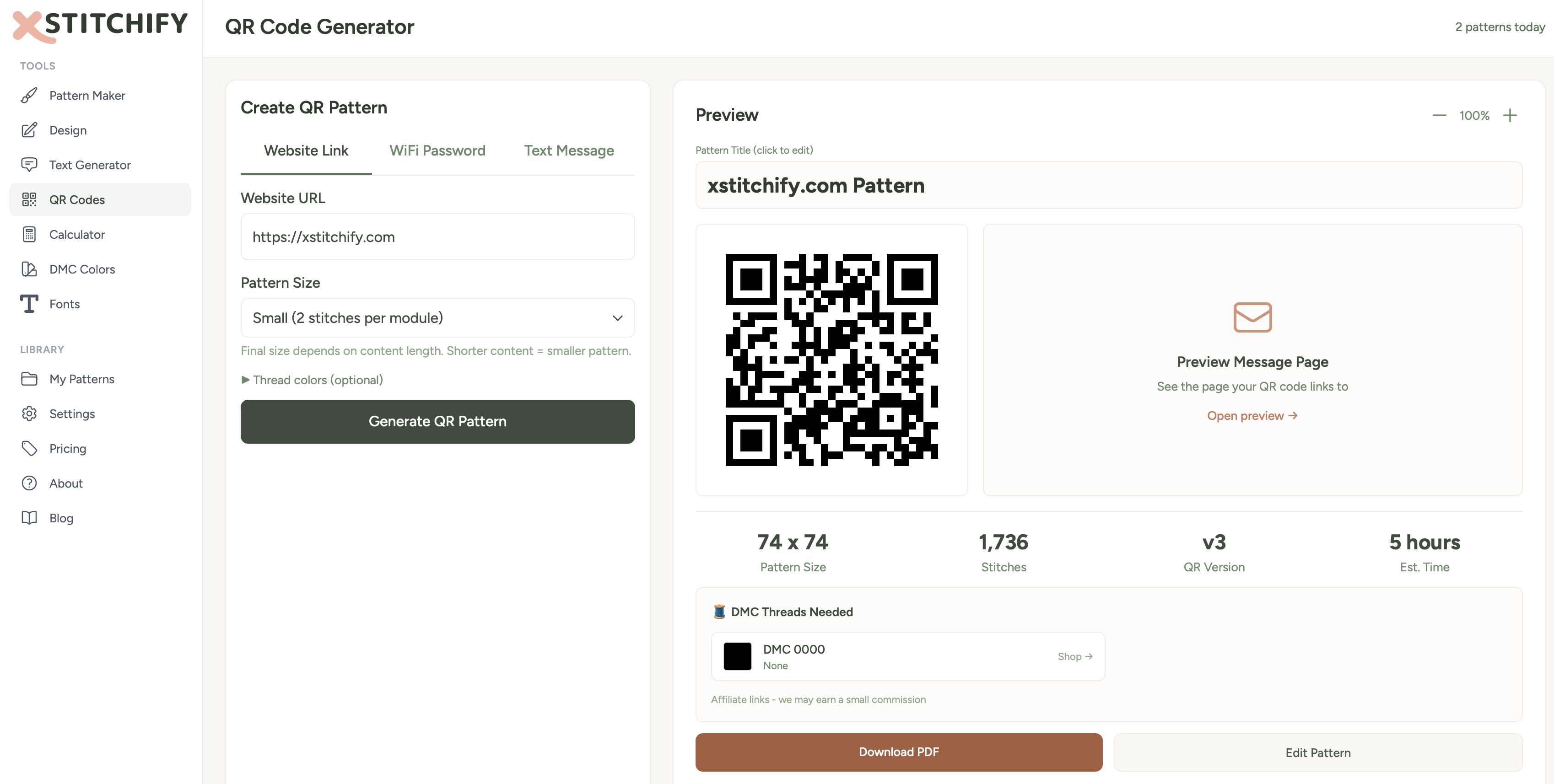Zoom out the preview with minus control
The image size is (1554, 784).
click(x=1439, y=115)
